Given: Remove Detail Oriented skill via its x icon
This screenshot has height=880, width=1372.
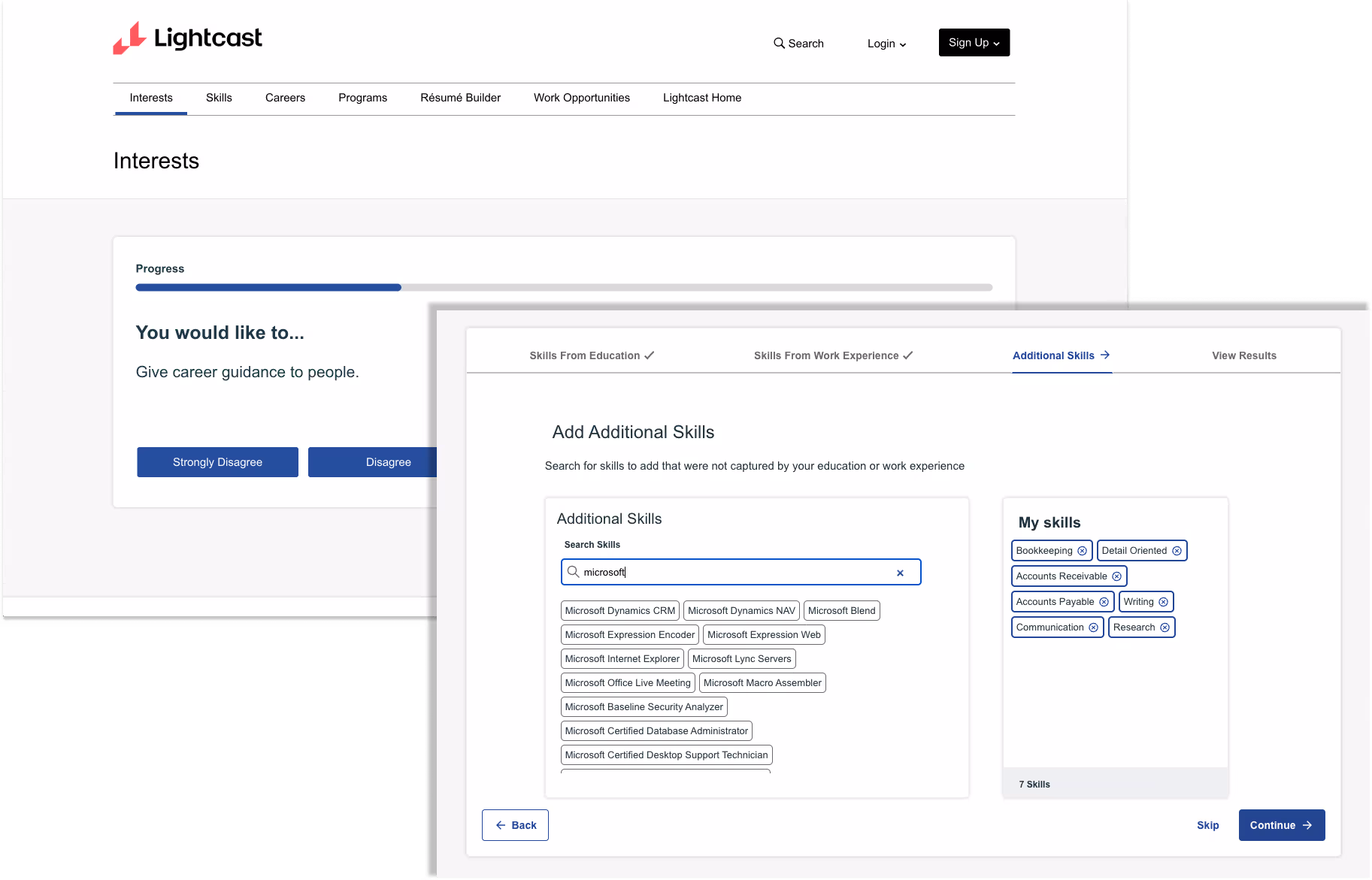Looking at the screenshot, I should click(x=1177, y=551).
